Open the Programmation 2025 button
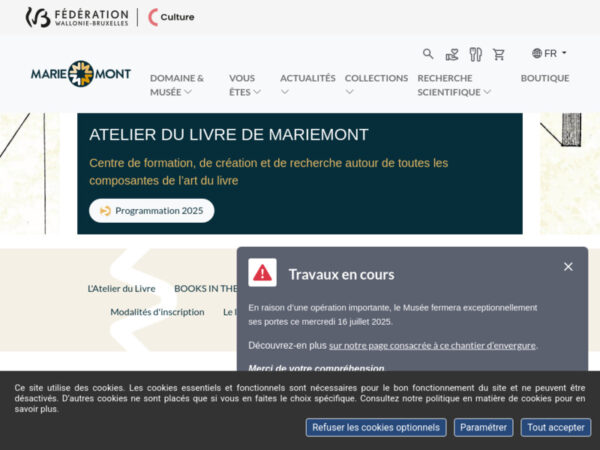This screenshot has height=450, width=600. (152, 210)
